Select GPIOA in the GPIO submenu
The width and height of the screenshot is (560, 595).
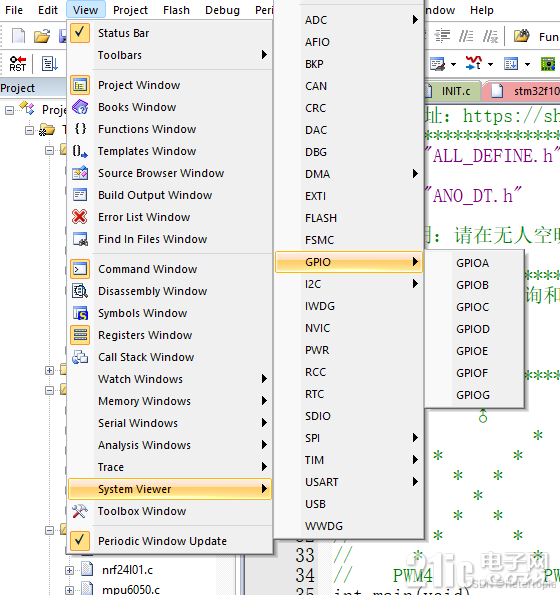[x=475, y=263]
